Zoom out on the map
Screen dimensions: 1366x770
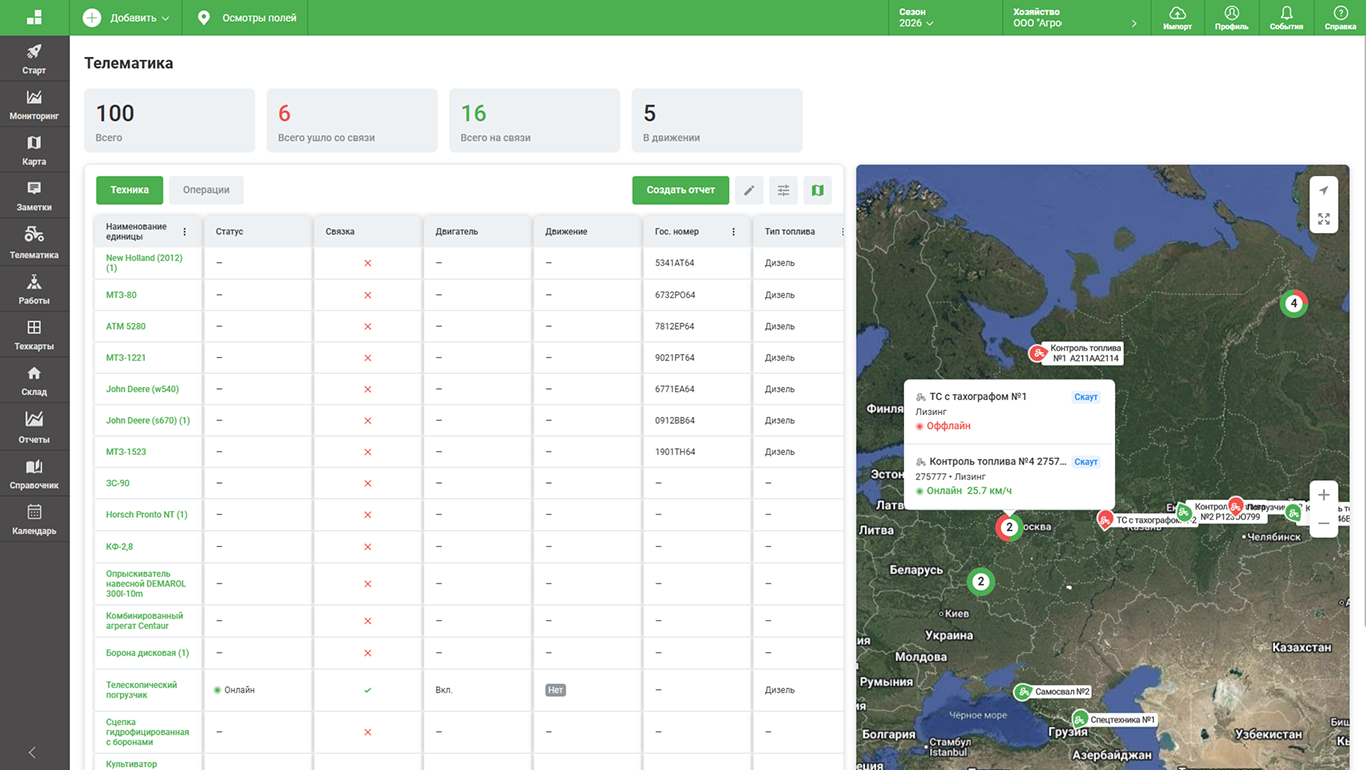tap(1323, 523)
